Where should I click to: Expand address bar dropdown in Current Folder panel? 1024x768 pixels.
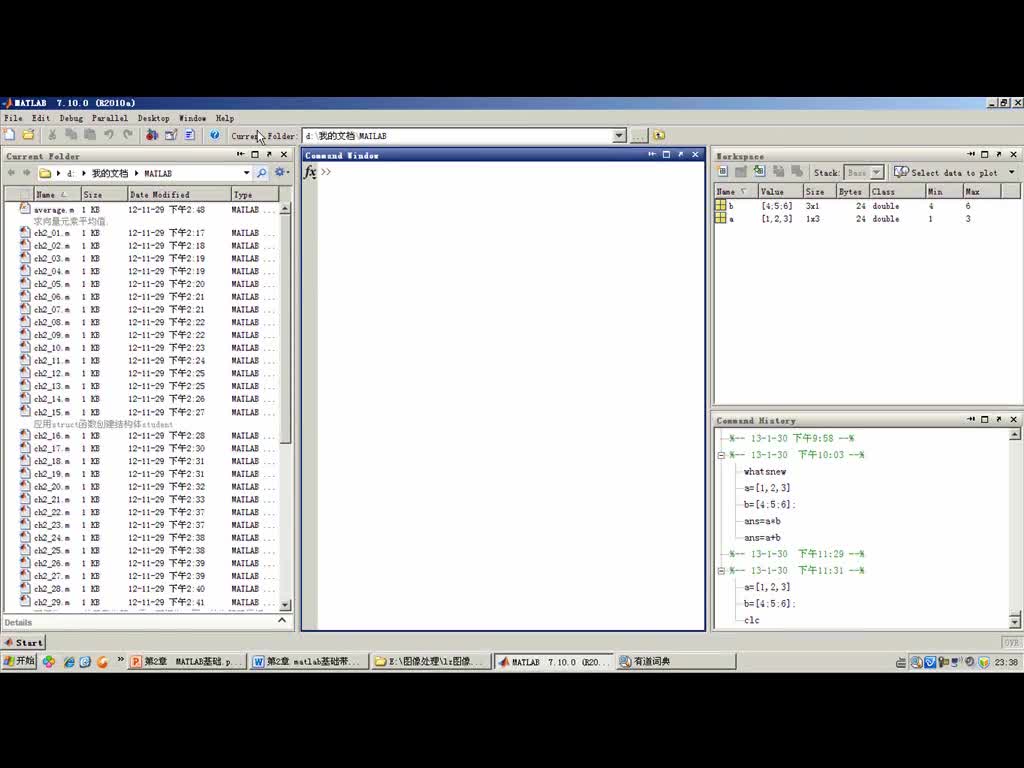pyautogui.click(x=246, y=173)
